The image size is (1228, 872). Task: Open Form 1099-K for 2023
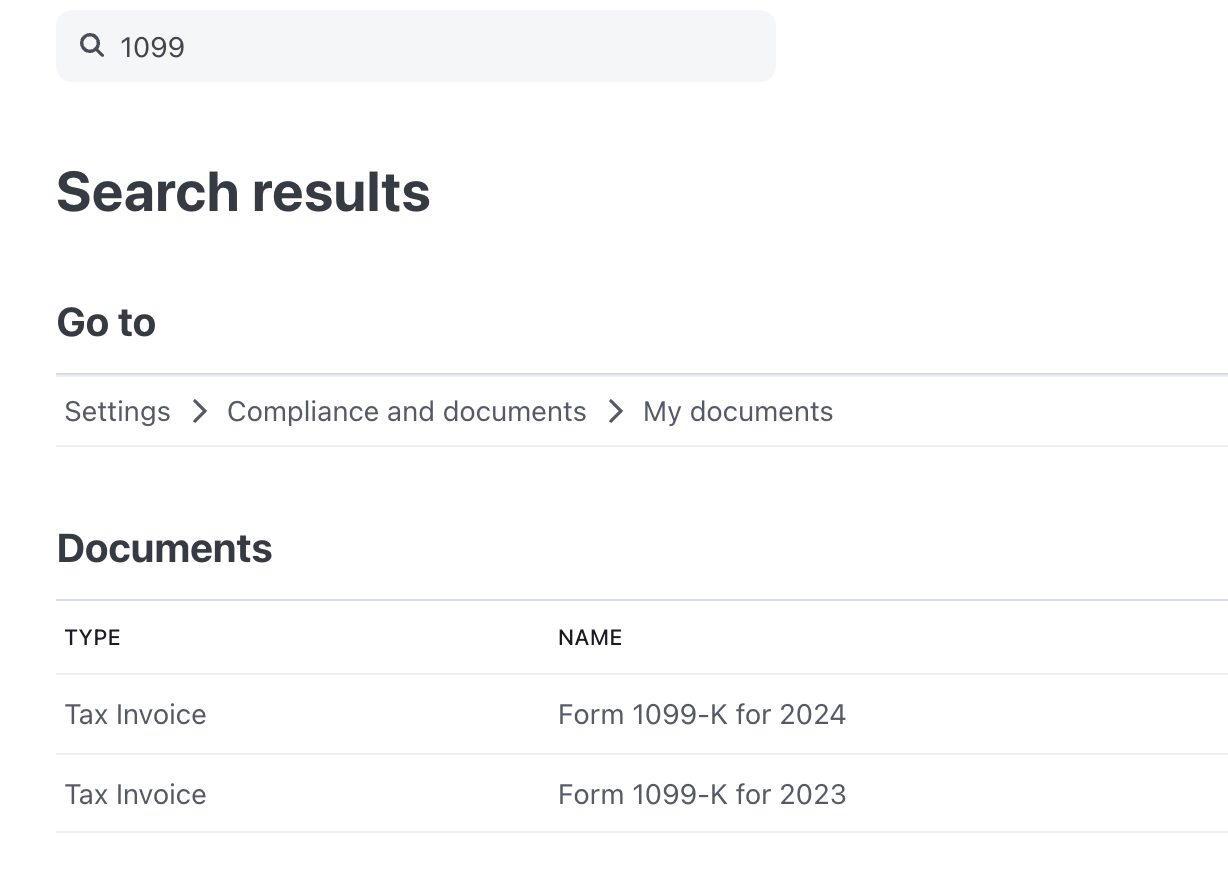[701, 794]
